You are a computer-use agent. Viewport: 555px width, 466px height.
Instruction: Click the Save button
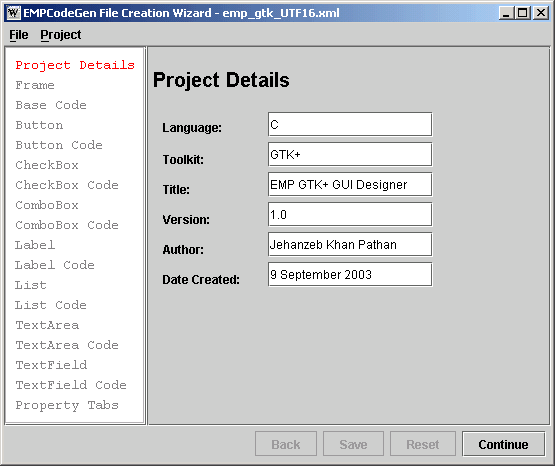tap(353, 444)
